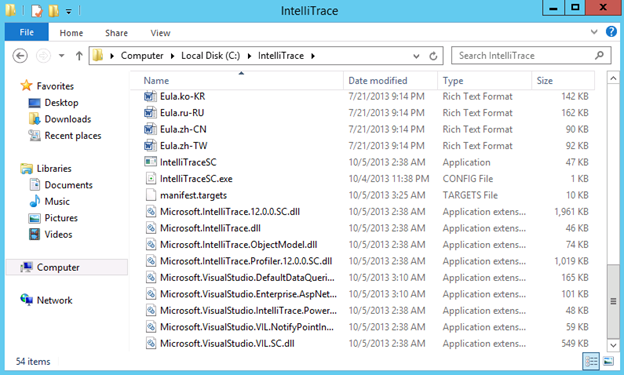Open the View ribbon tab
The width and height of the screenshot is (624, 375).
click(x=160, y=33)
